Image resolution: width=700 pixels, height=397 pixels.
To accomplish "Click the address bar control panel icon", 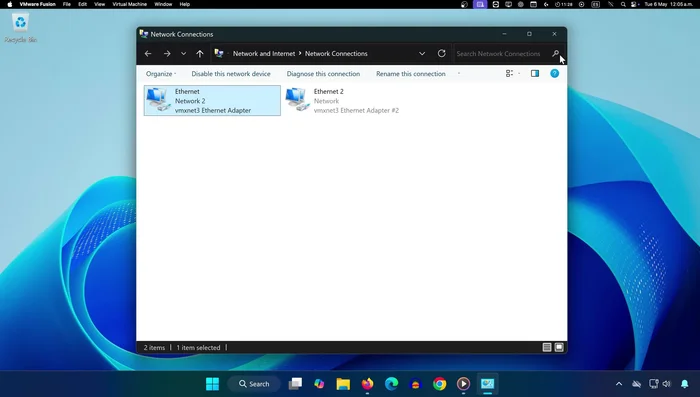I will tap(219, 53).
